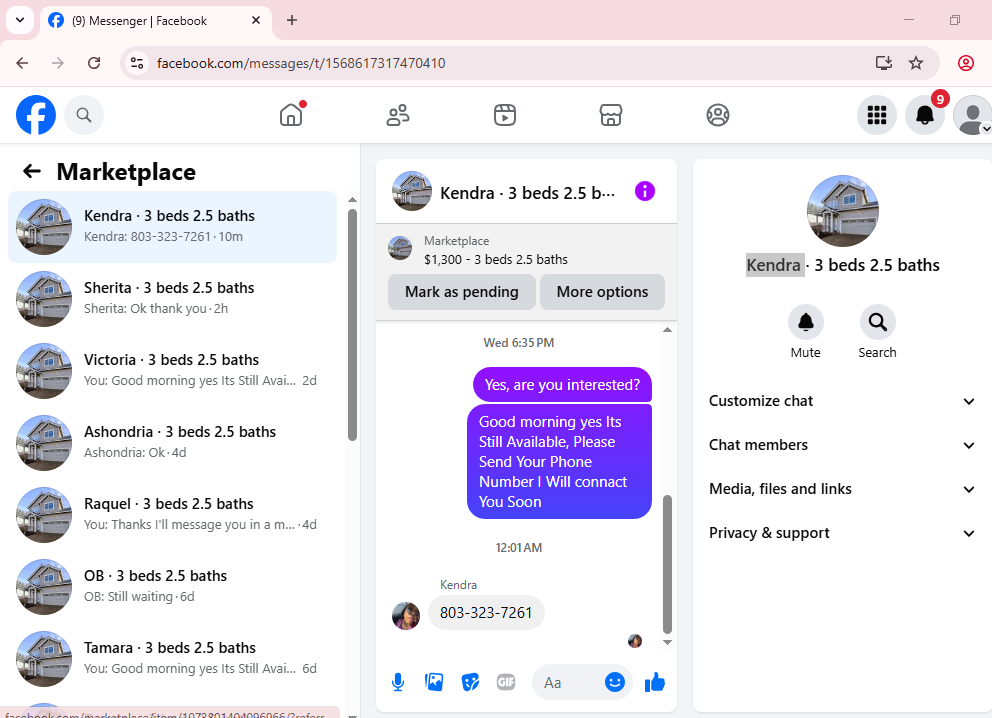Open the Marketplace storefront icon

[611, 115]
